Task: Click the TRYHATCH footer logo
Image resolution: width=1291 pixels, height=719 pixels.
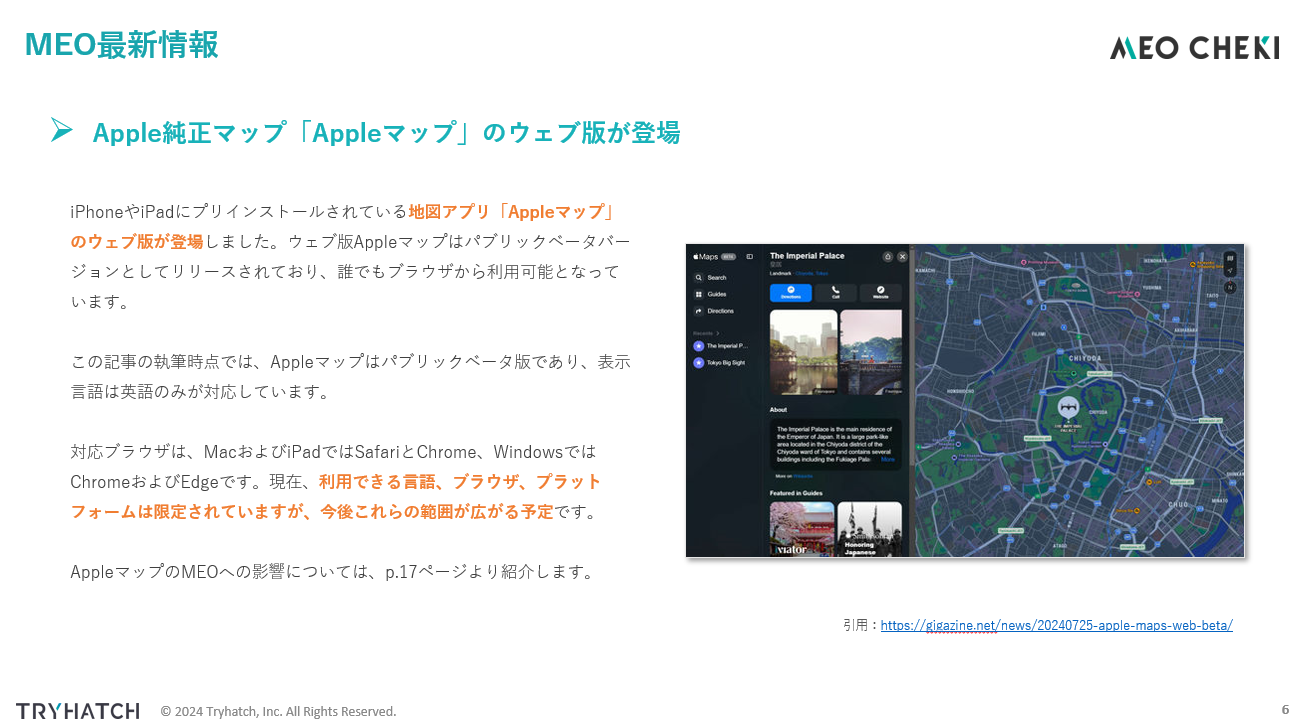Action: 77,711
